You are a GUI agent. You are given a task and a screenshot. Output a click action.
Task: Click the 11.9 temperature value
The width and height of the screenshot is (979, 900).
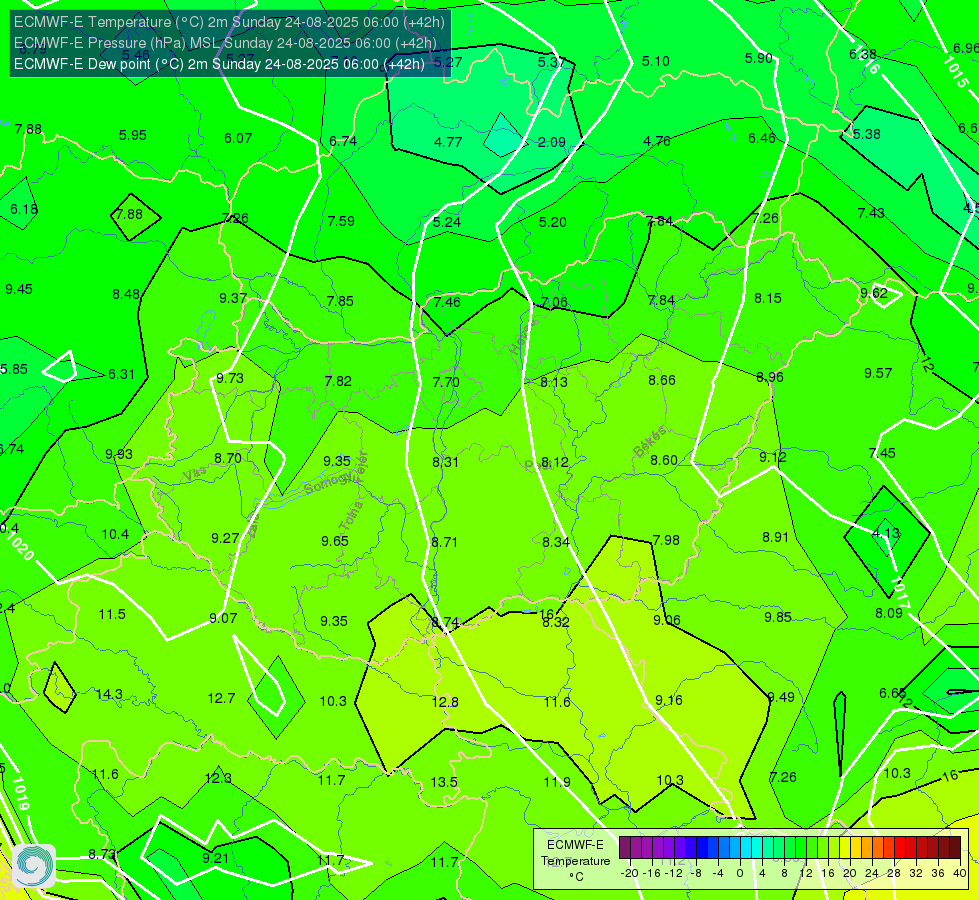point(557,782)
